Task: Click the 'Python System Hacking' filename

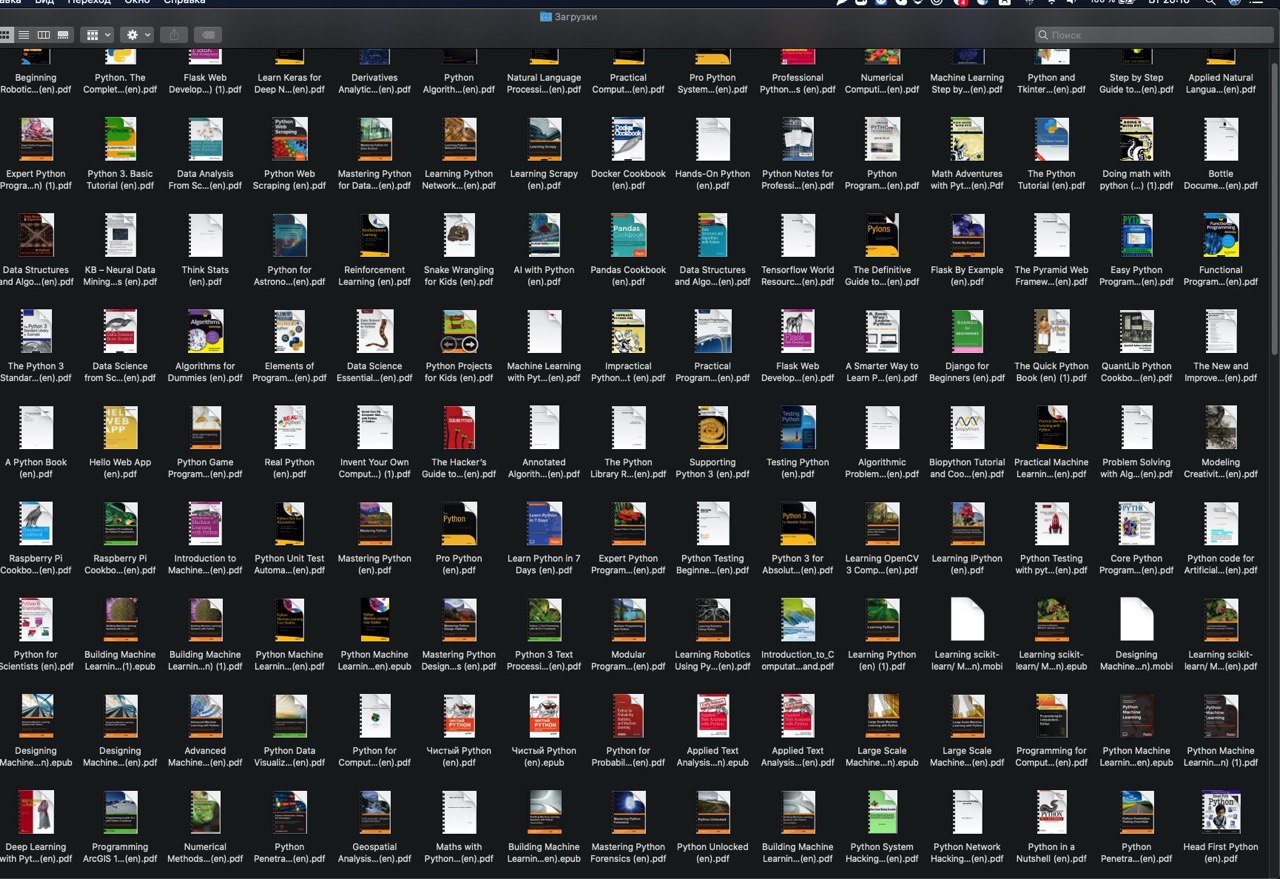Action: point(882,853)
